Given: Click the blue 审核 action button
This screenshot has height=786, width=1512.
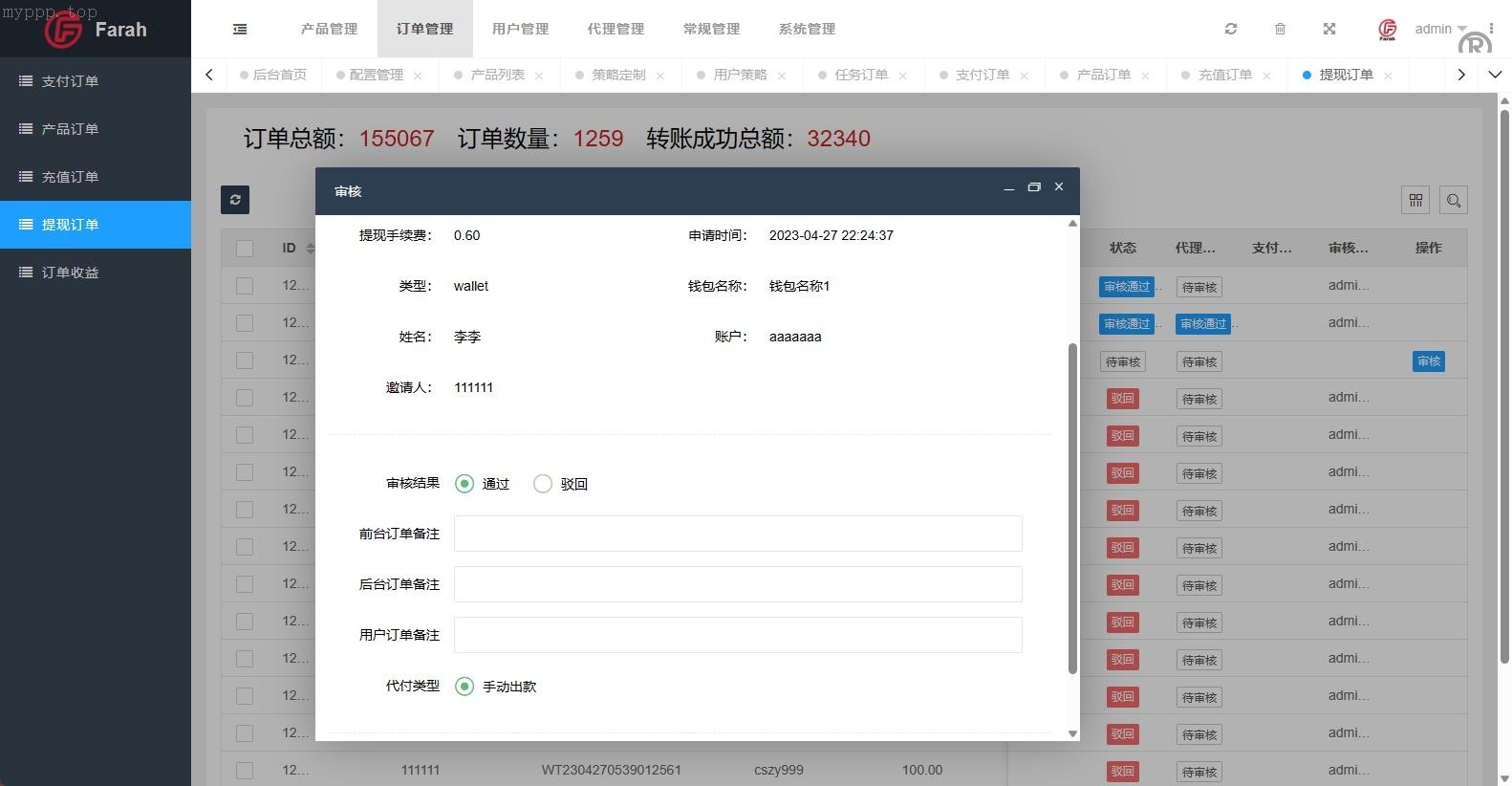Looking at the screenshot, I should [x=1428, y=361].
